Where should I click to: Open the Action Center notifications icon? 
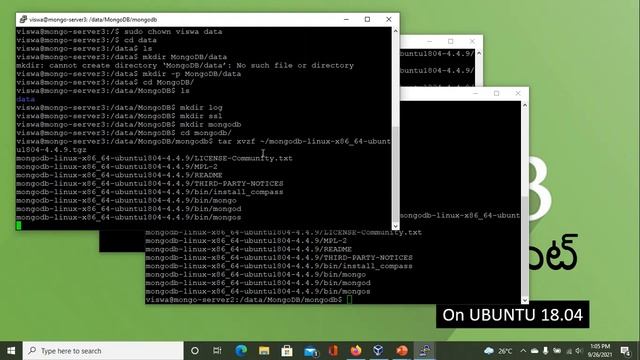click(625, 351)
